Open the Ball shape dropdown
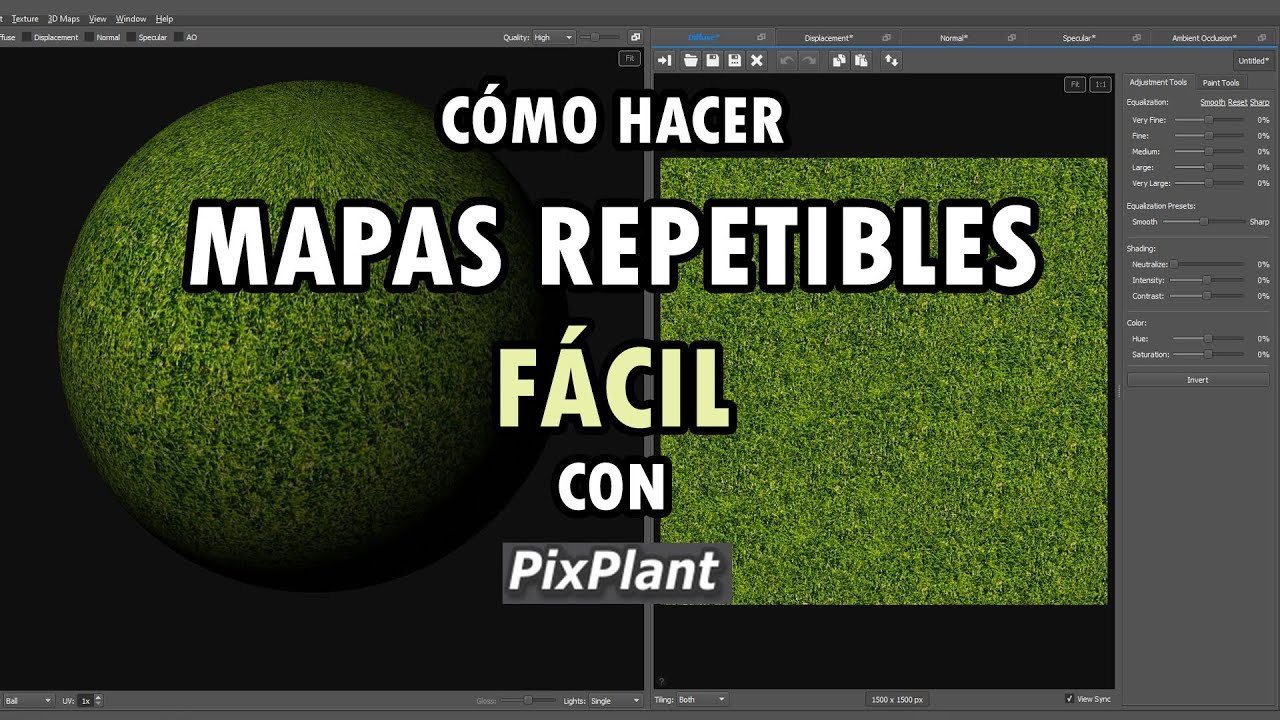The height and width of the screenshot is (720, 1280). pyautogui.click(x=27, y=701)
